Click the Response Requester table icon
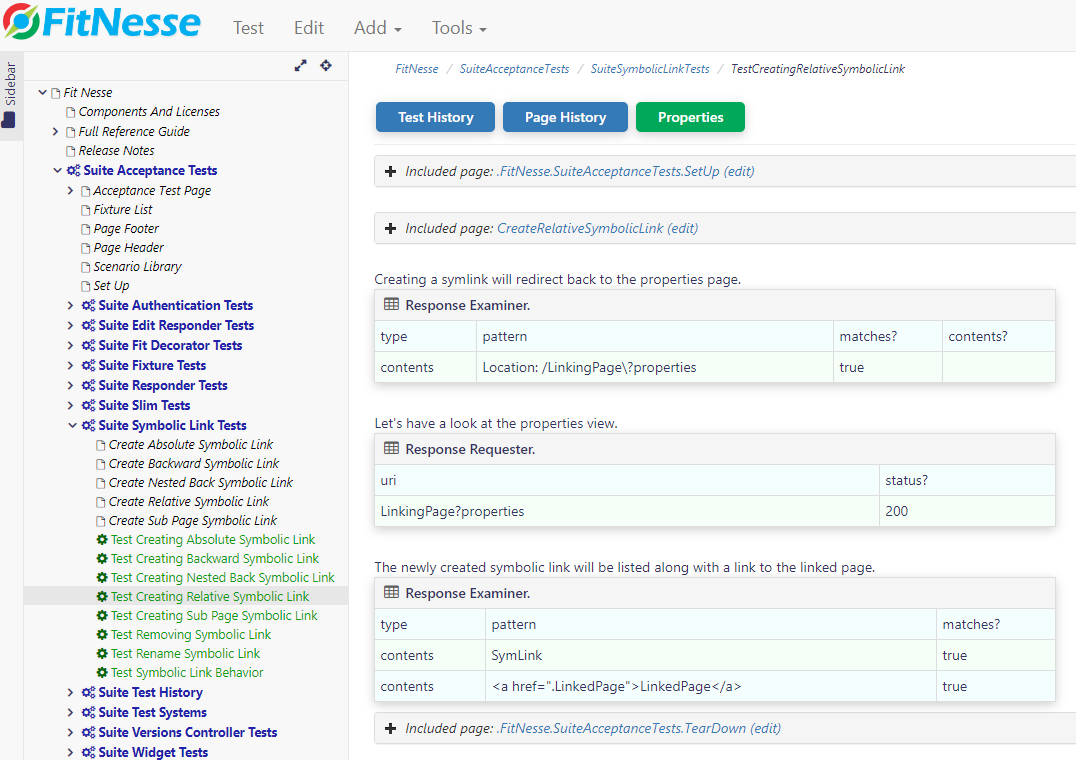1076x760 pixels. [x=391, y=449]
